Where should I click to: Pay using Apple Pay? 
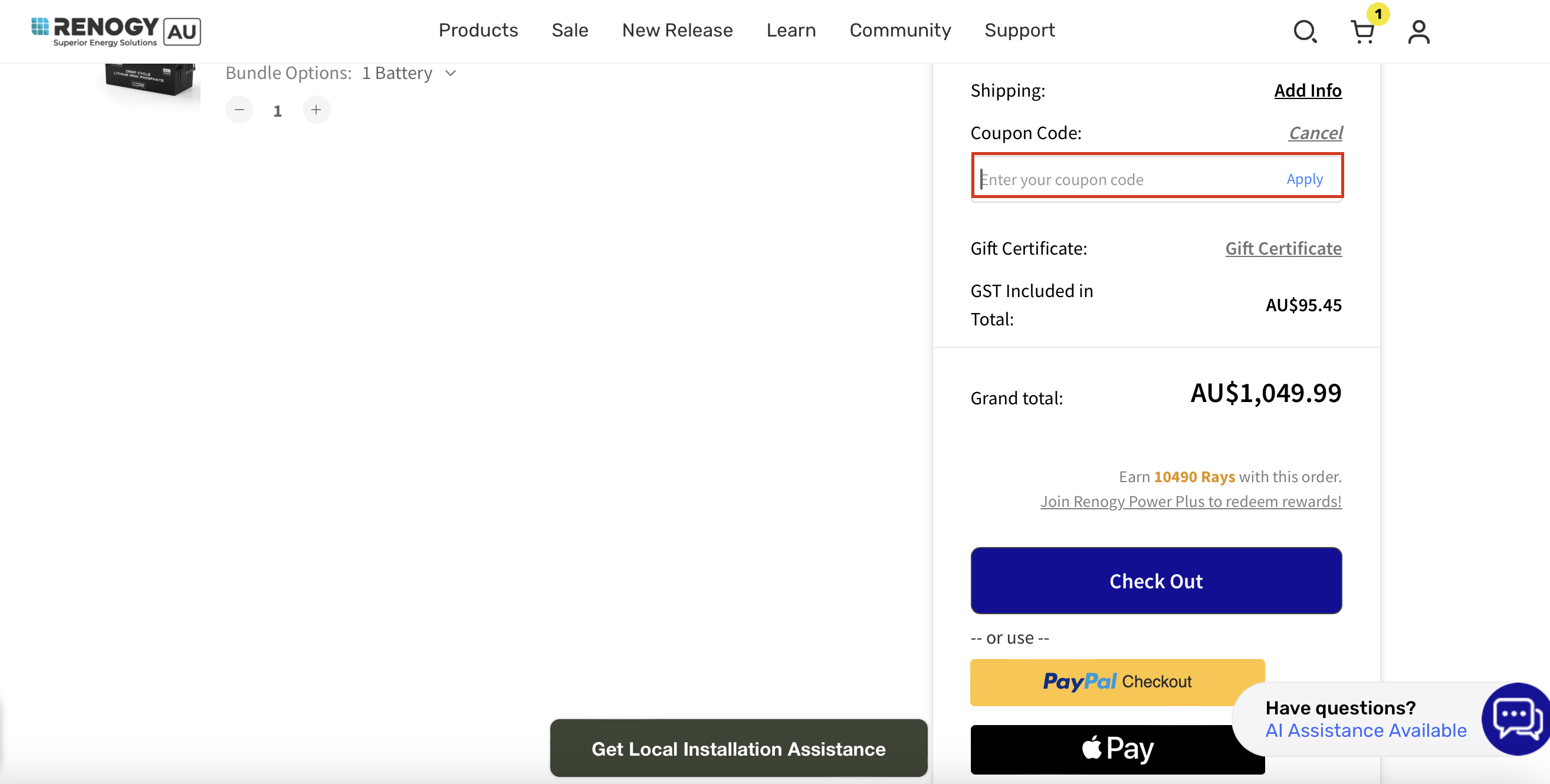1117,749
